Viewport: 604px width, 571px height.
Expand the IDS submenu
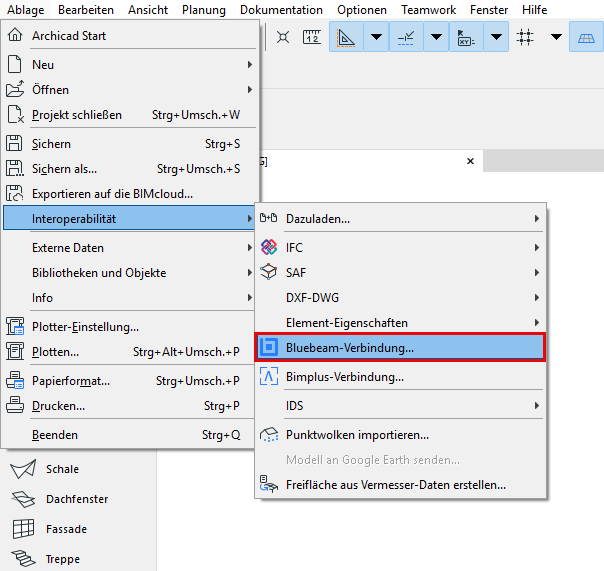(x=401, y=406)
